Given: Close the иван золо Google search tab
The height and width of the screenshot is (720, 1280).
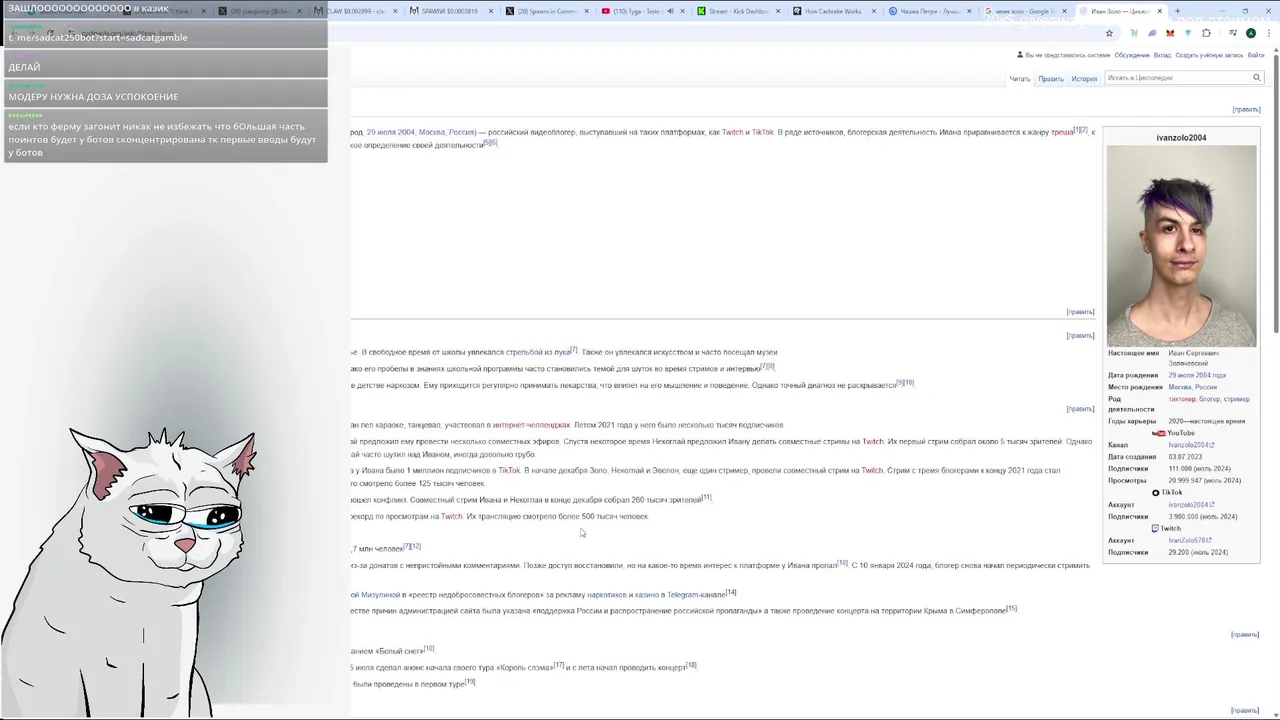Looking at the screenshot, I should tap(1064, 11).
